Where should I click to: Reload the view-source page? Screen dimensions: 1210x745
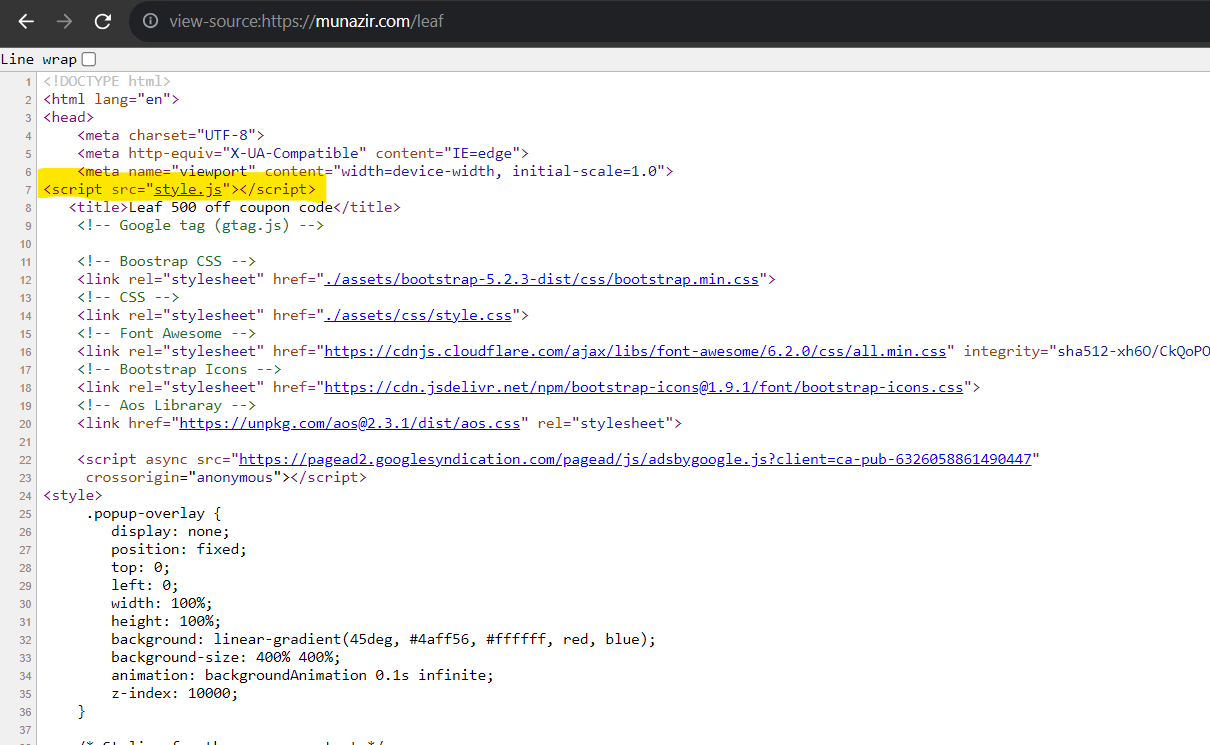pyautogui.click(x=102, y=20)
